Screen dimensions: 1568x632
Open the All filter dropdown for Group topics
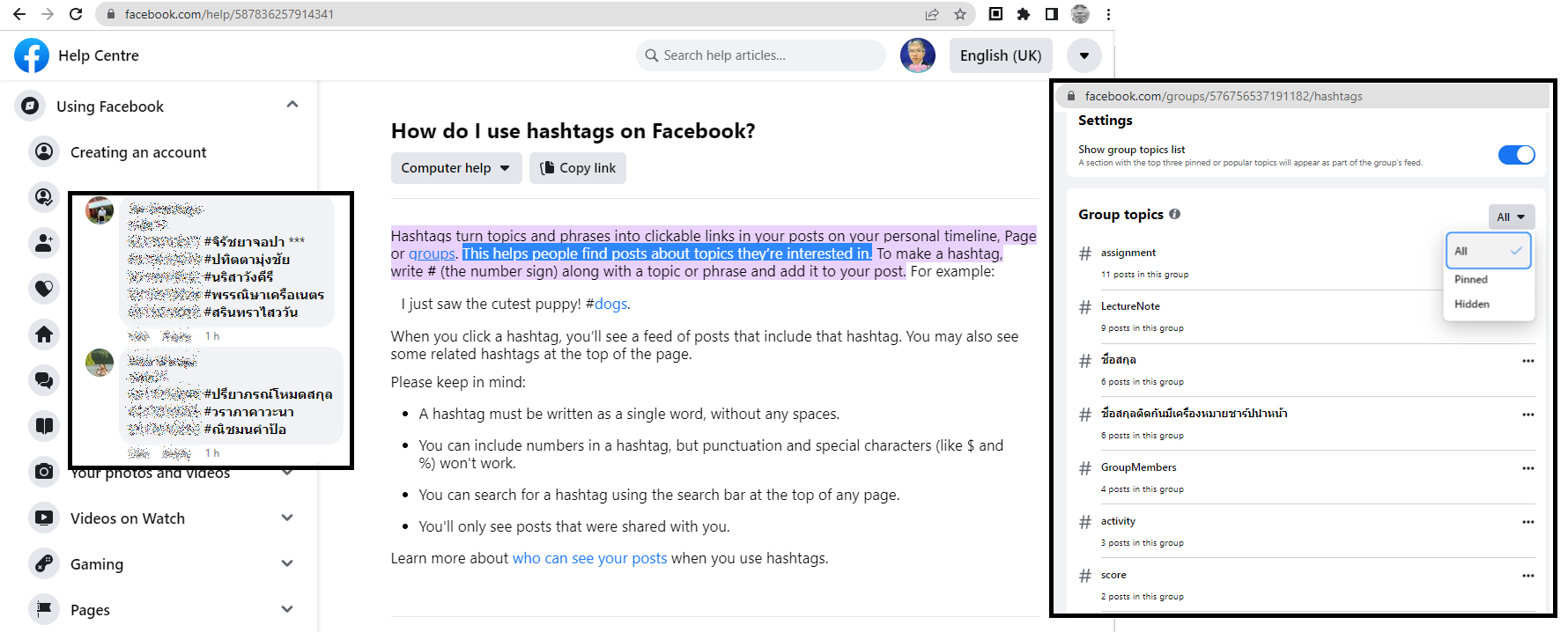(1511, 217)
